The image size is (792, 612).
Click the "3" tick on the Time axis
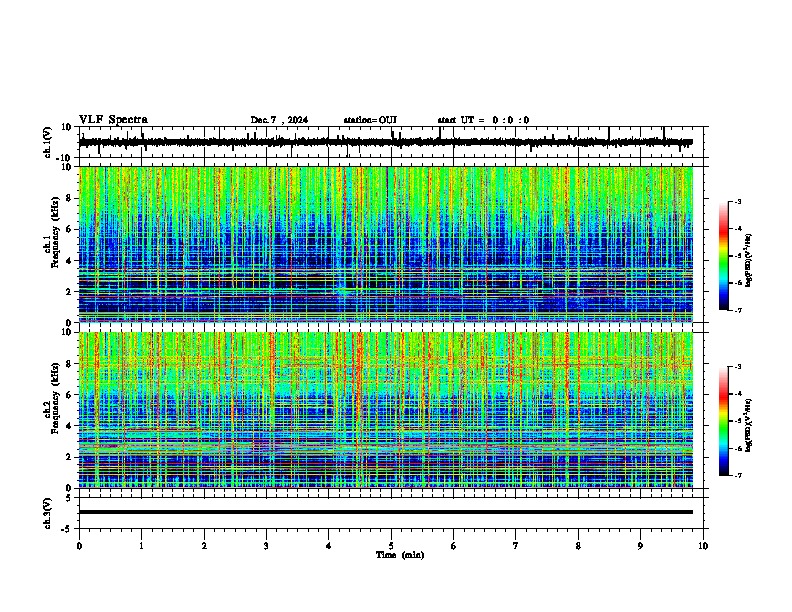click(266, 546)
